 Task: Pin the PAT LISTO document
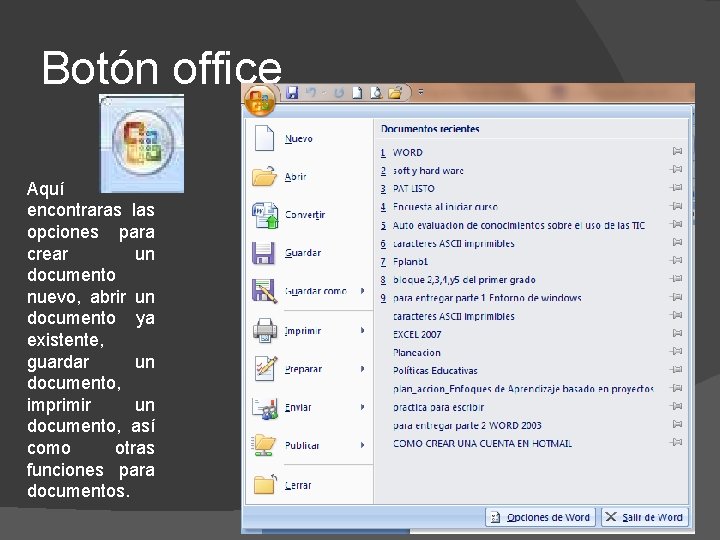(676, 187)
